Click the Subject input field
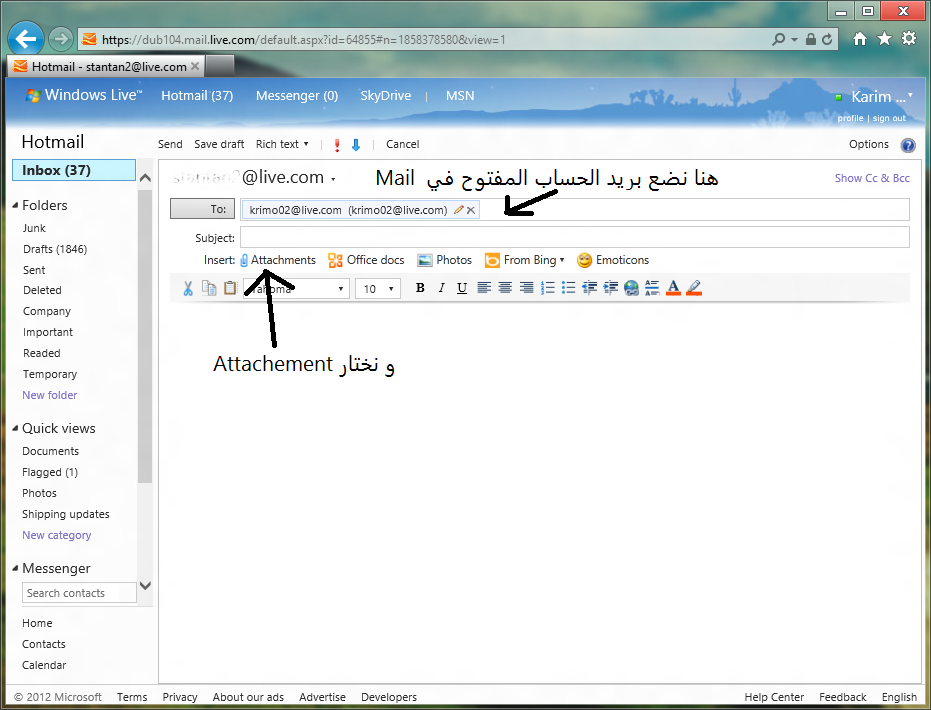This screenshot has height=710, width=931. point(575,237)
